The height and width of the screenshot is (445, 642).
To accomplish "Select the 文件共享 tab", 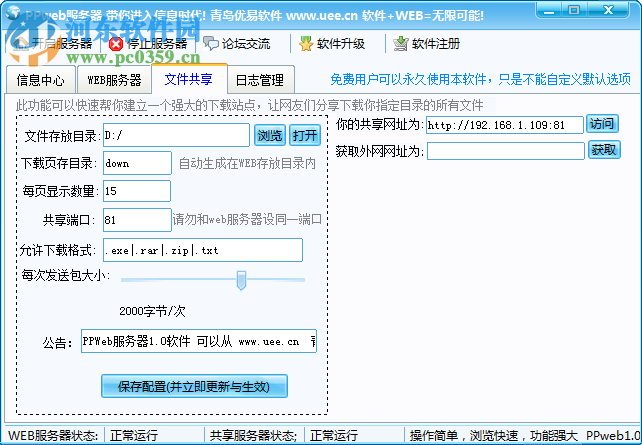I will pos(189,79).
